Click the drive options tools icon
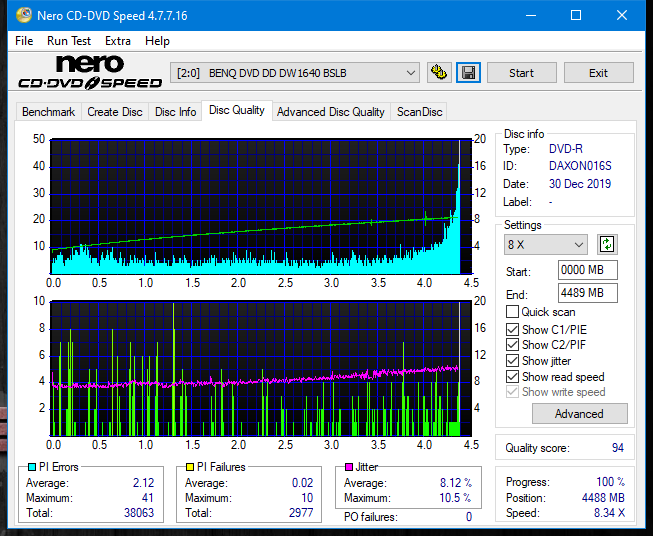Screen dimensions: 653x536 [x=439, y=73]
